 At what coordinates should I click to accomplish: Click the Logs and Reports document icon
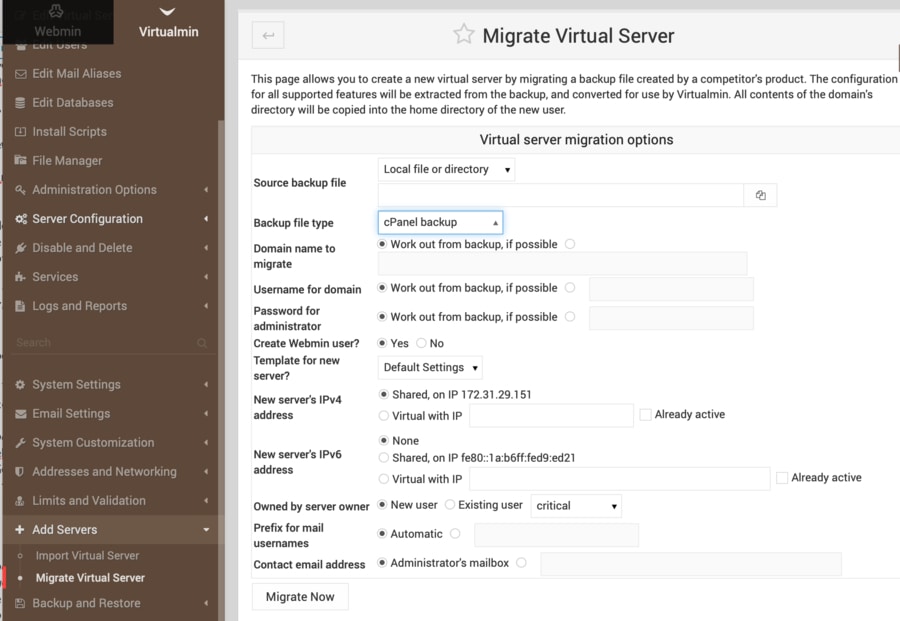[x=21, y=306]
